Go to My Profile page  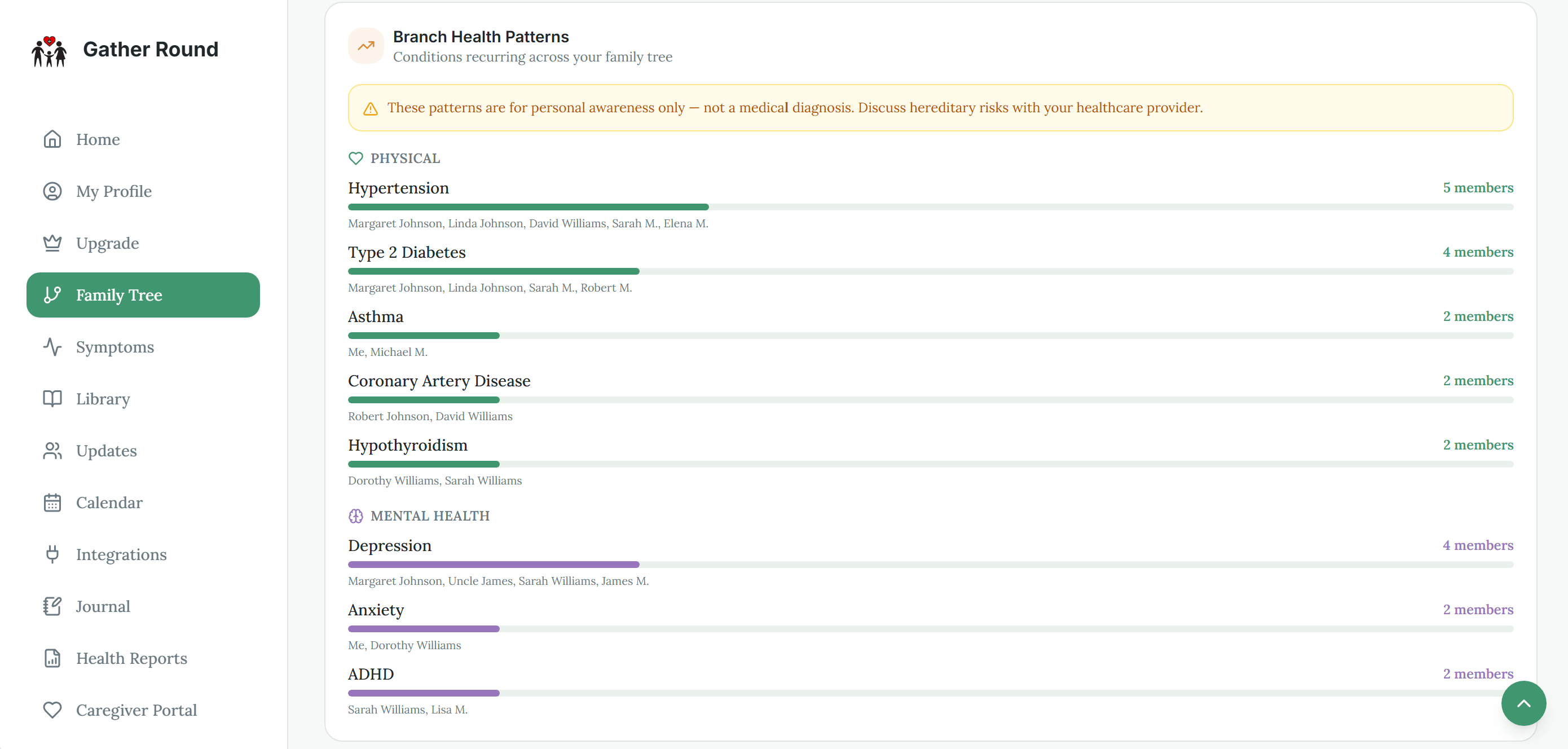143,191
